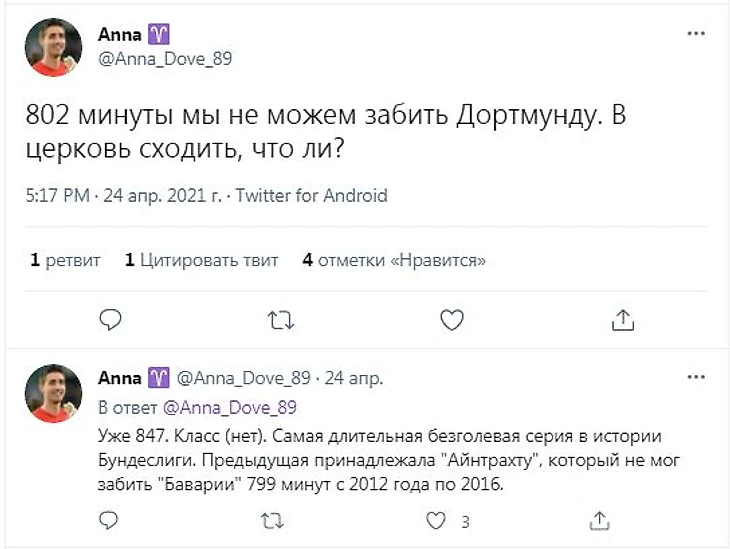The width and height of the screenshot is (730, 549).
Task: Click the @Anna_Dove_89 mention in reply line
Action: pos(229,408)
